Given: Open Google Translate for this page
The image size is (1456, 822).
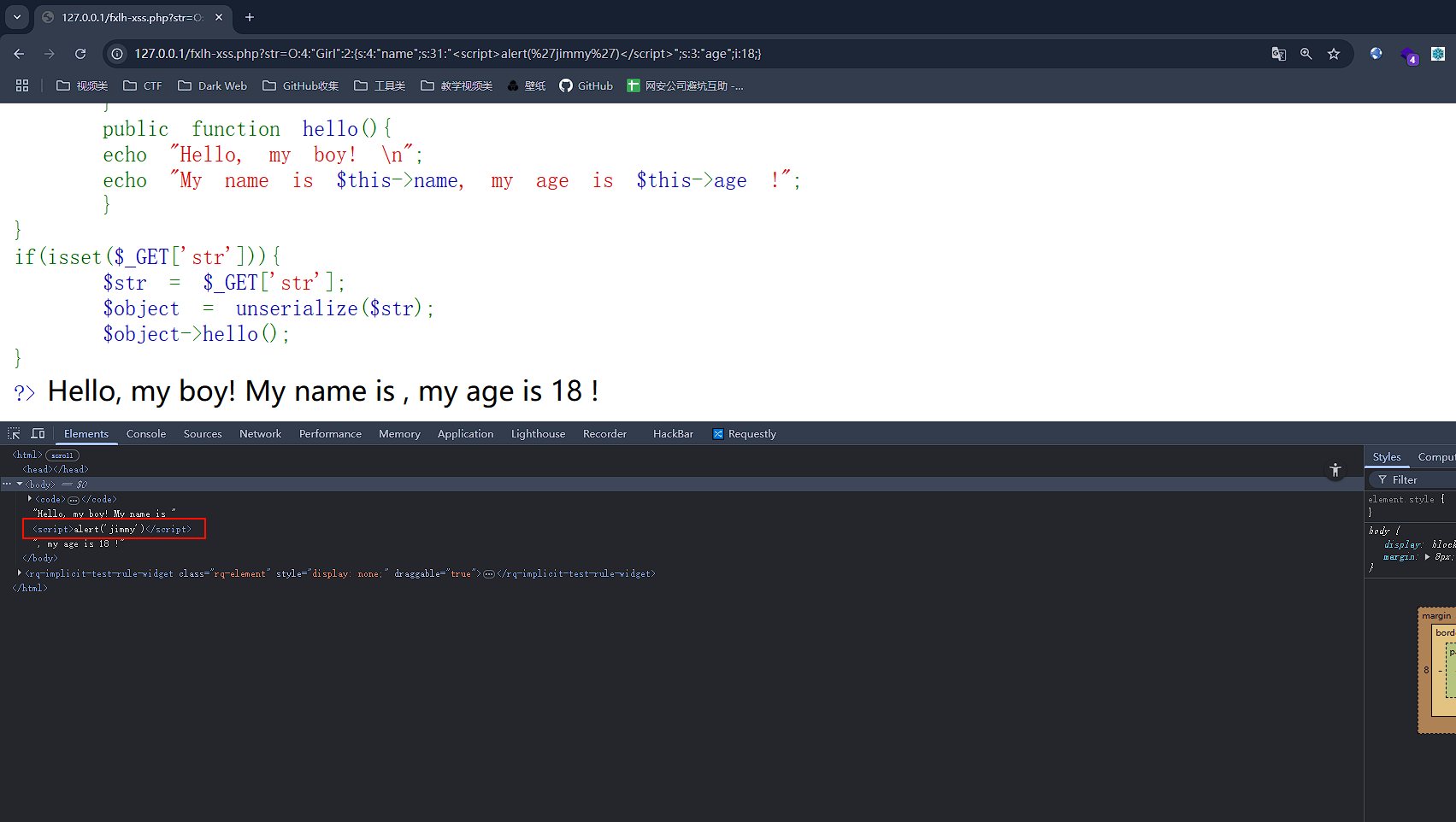Looking at the screenshot, I should click(1279, 54).
